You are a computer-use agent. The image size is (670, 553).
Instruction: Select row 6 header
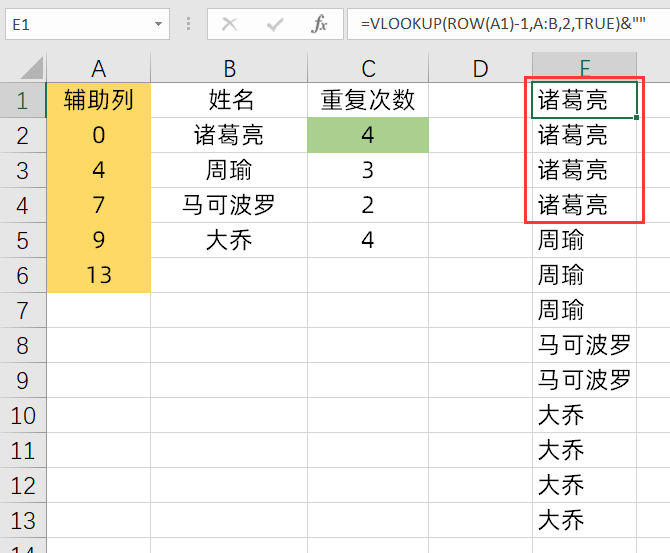(23, 276)
